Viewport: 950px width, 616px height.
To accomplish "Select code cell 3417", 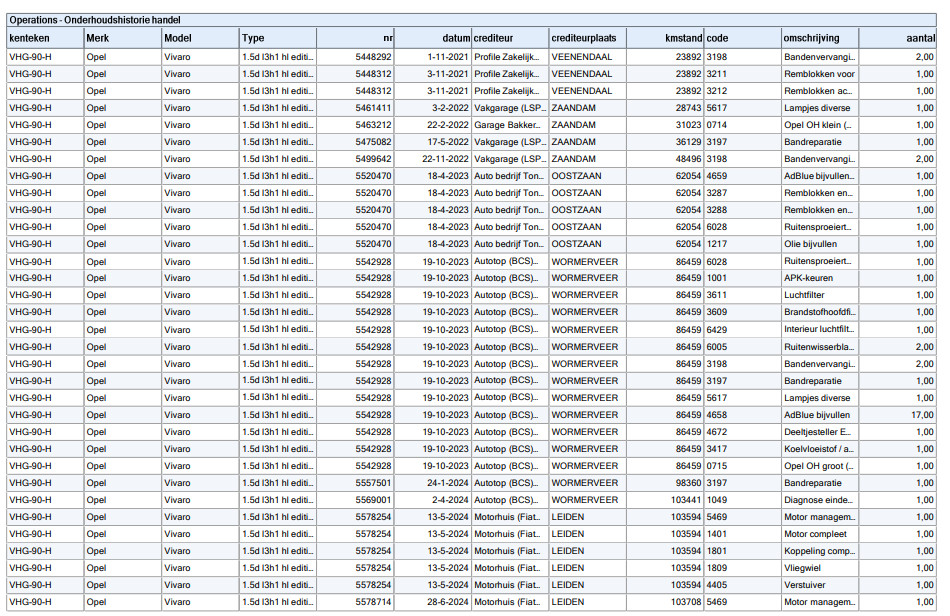I will pyautogui.click(x=743, y=449).
